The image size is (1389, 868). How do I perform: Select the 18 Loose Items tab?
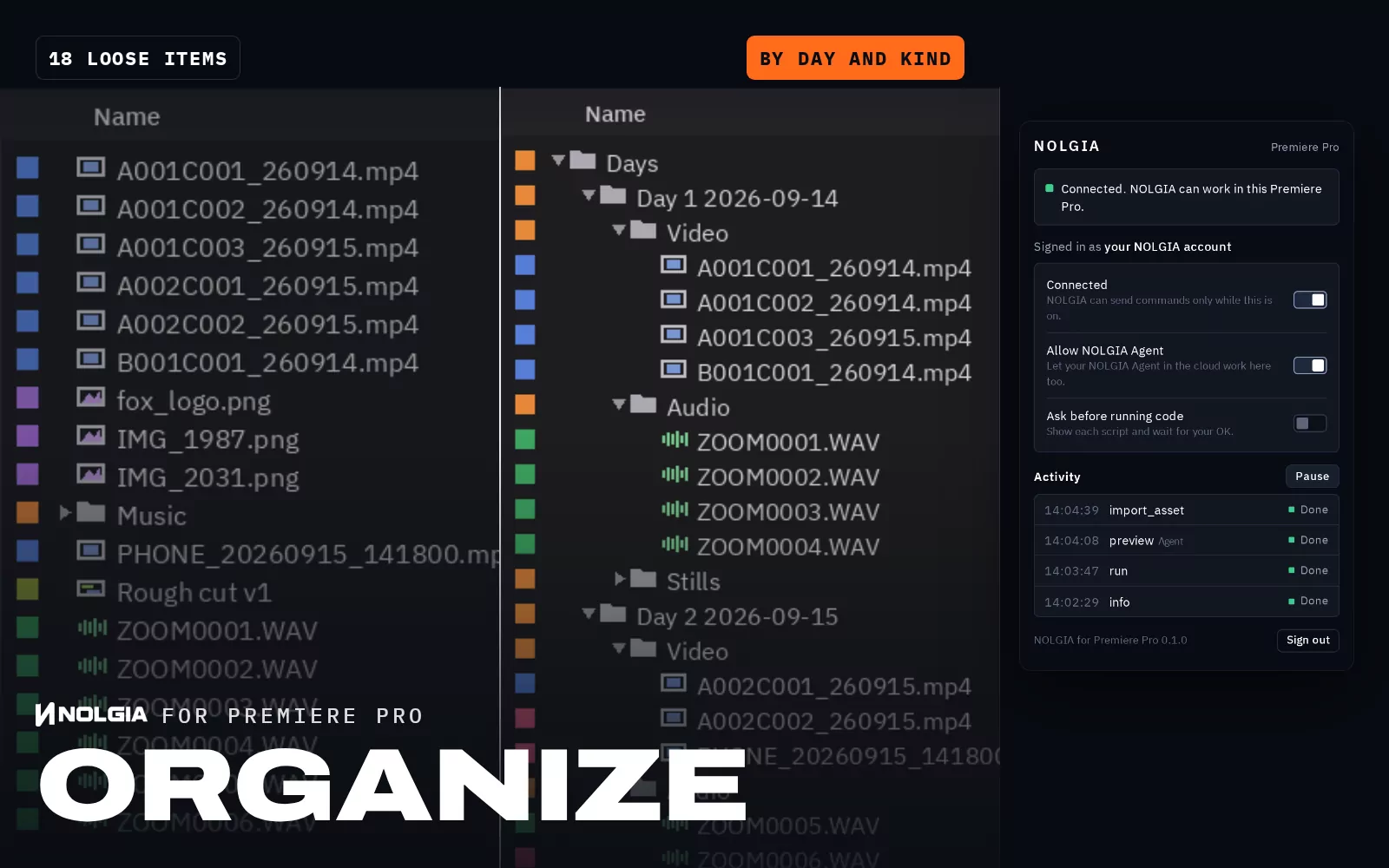(x=138, y=58)
